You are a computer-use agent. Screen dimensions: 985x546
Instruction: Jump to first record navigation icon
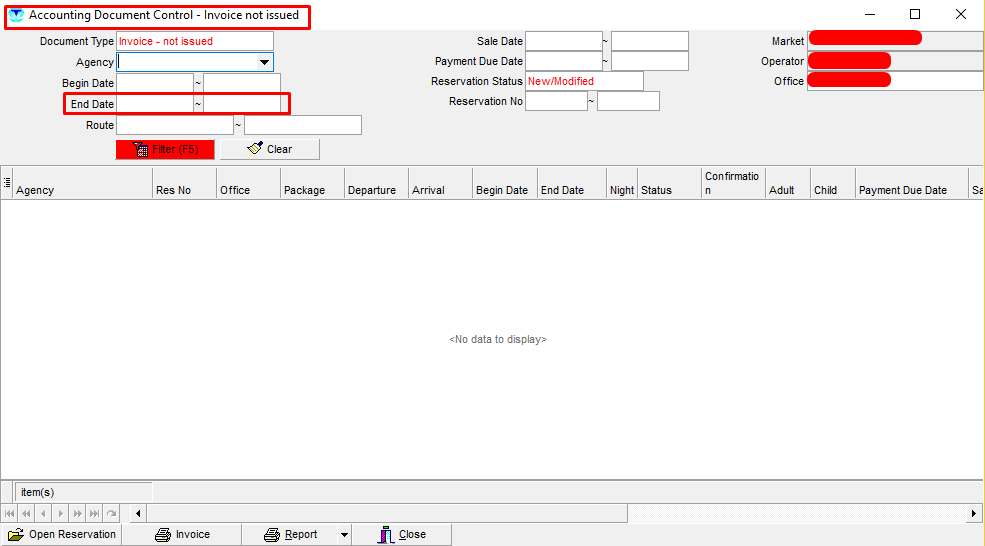10,513
